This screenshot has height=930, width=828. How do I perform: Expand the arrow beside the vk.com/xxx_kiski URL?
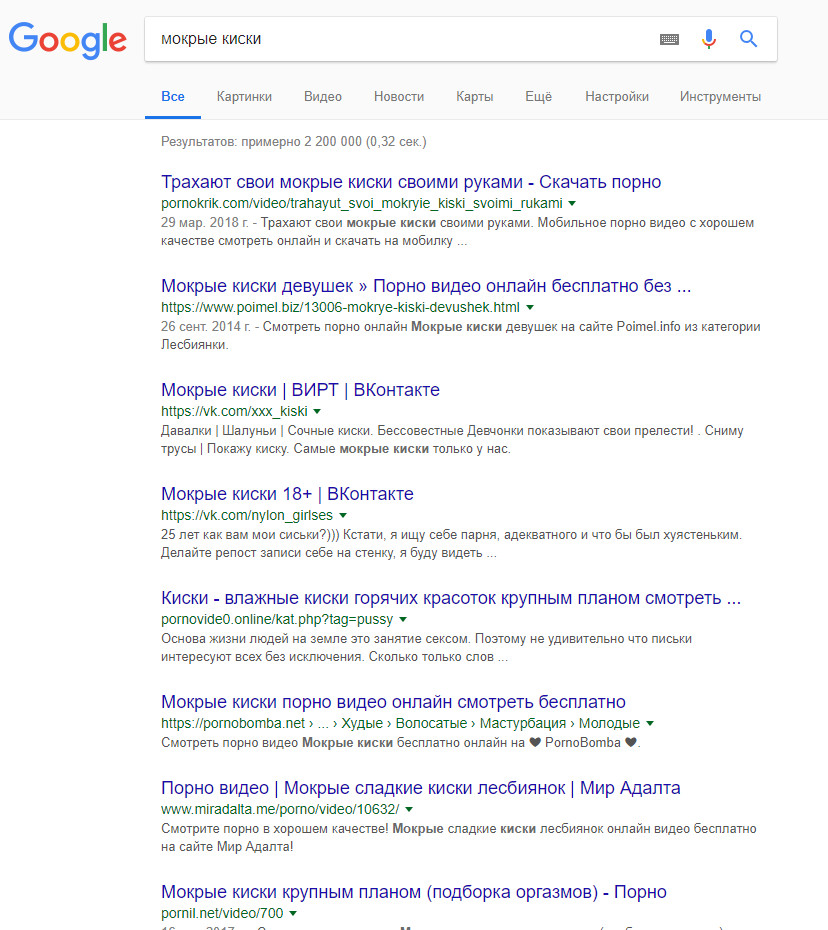[317, 411]
